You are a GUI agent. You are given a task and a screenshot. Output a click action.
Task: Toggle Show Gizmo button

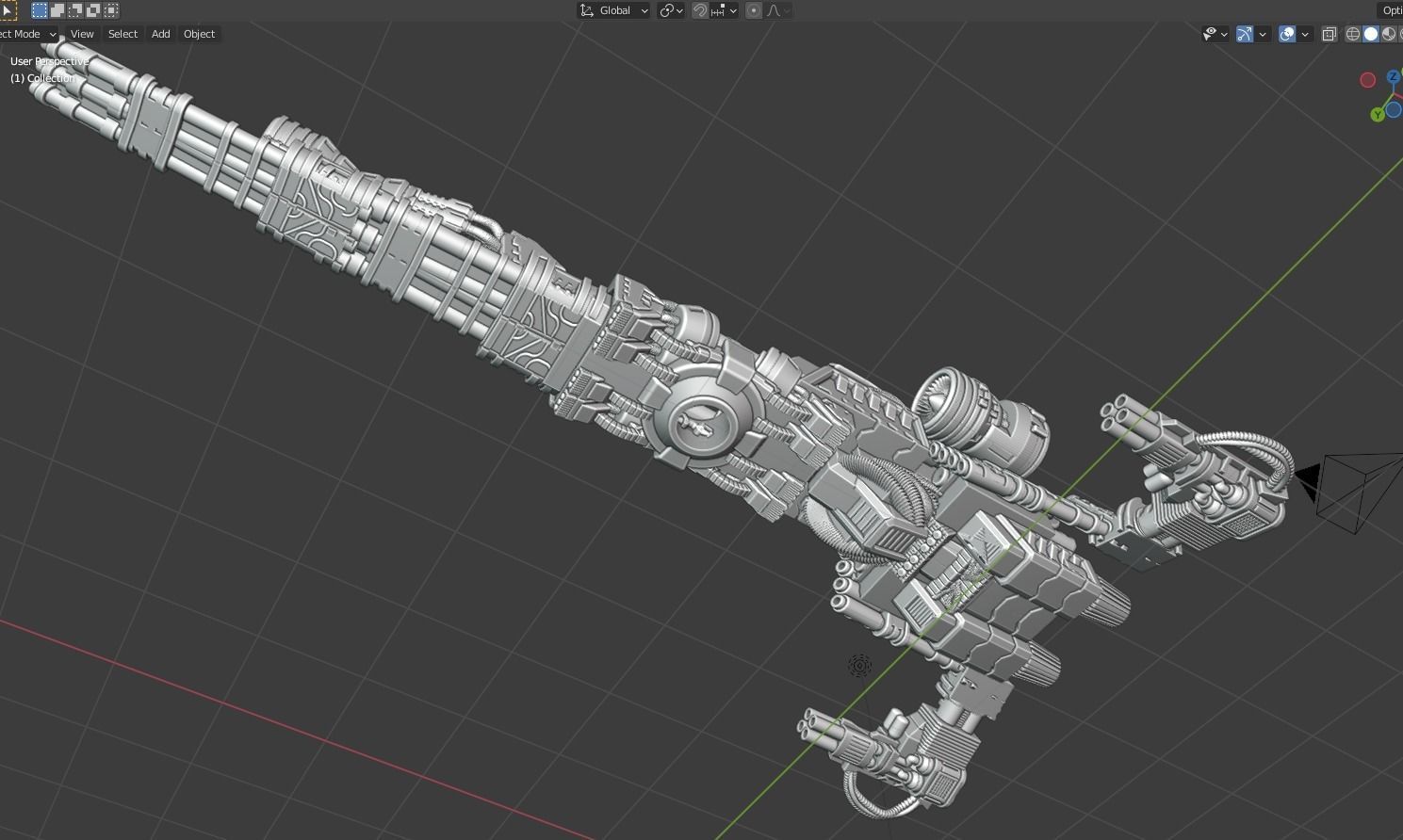point(1245,34)
